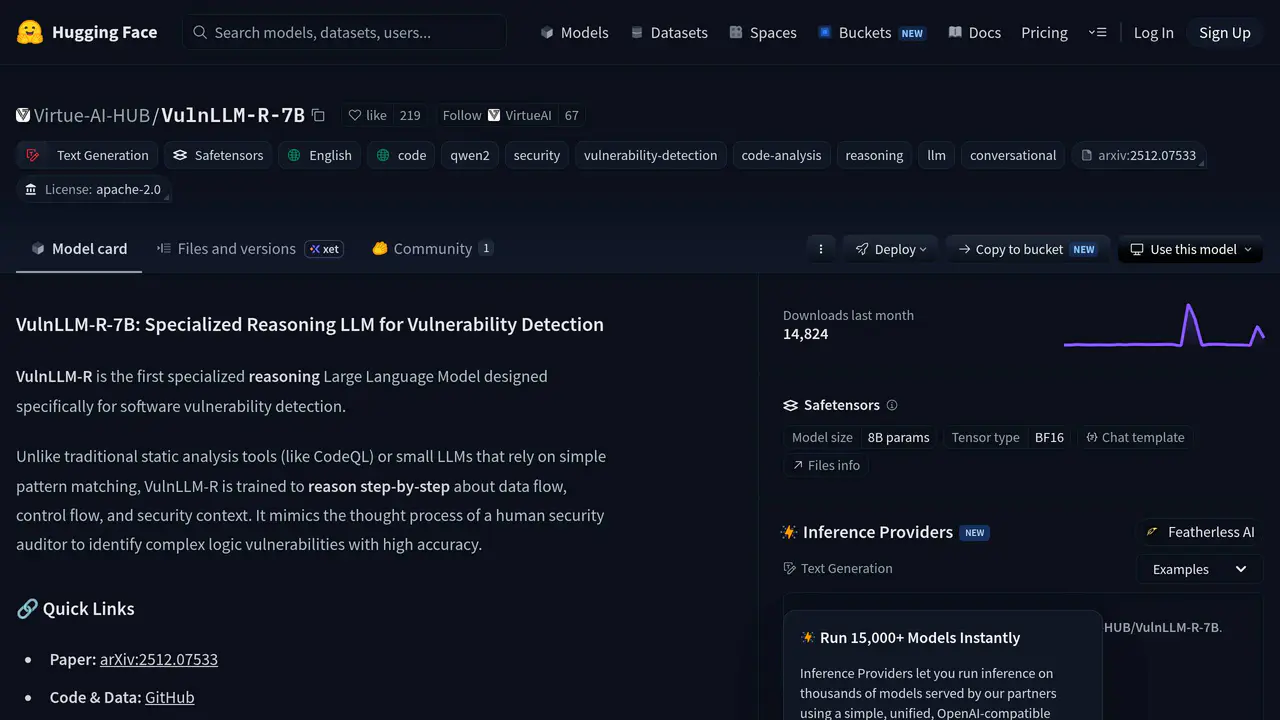Open Docs in the navigation bar
The height and width of the screenshot is (720, 1280).
click(974, 32)
